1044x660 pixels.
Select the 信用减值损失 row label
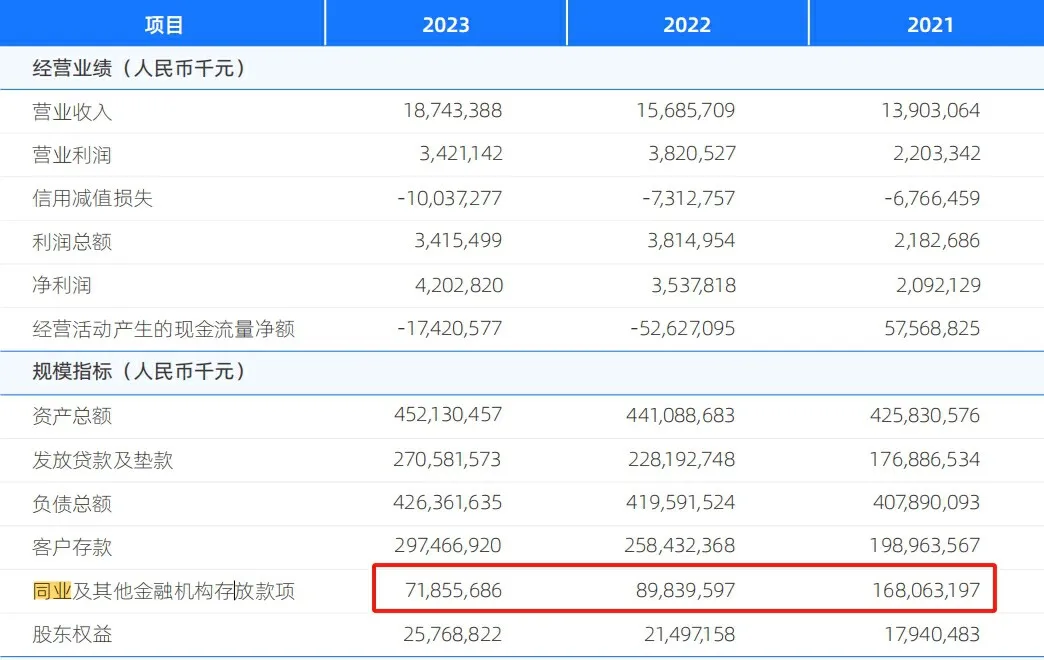click(x=92, y=198)
